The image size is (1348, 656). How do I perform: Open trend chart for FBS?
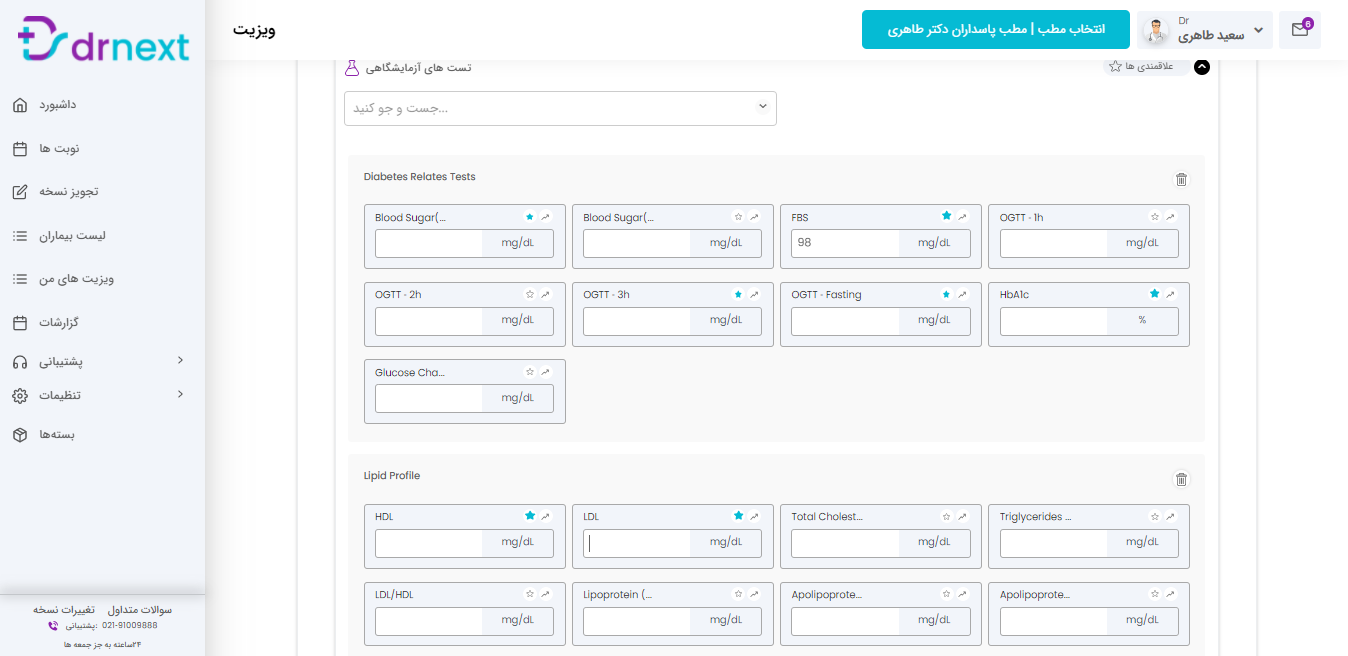click(x=962, y=217)
